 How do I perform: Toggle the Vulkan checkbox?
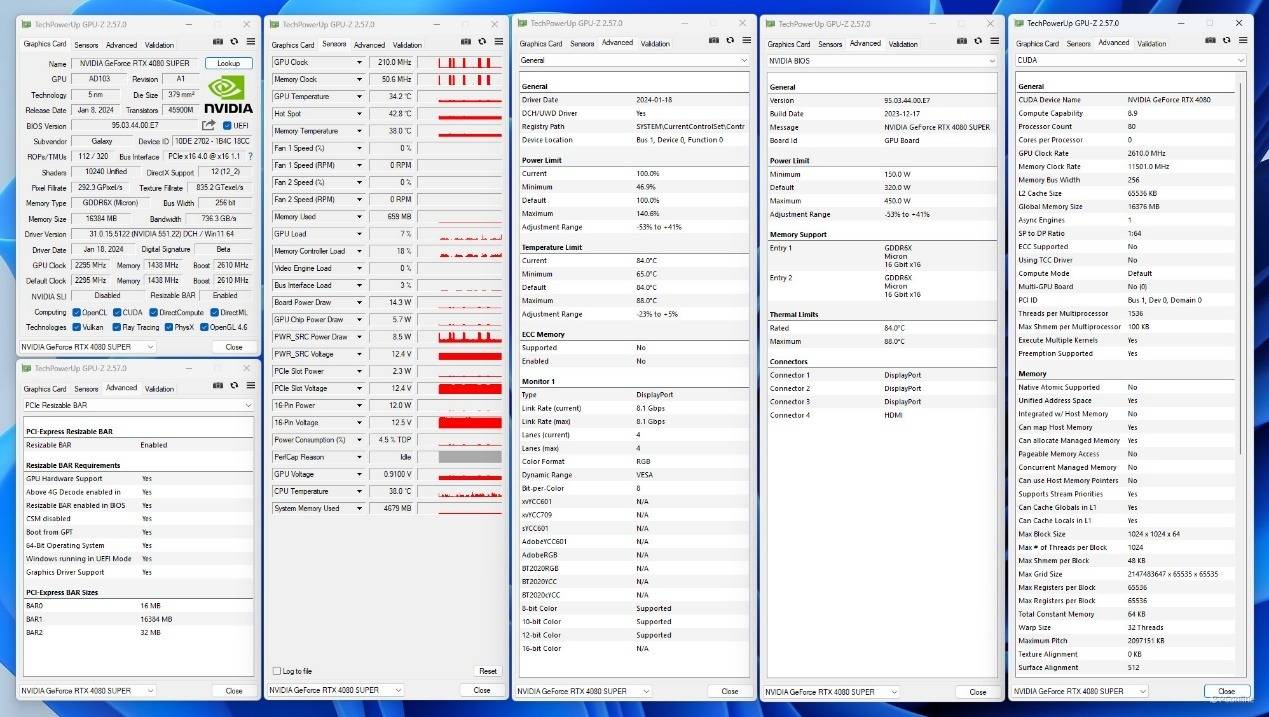click(76, 327)
